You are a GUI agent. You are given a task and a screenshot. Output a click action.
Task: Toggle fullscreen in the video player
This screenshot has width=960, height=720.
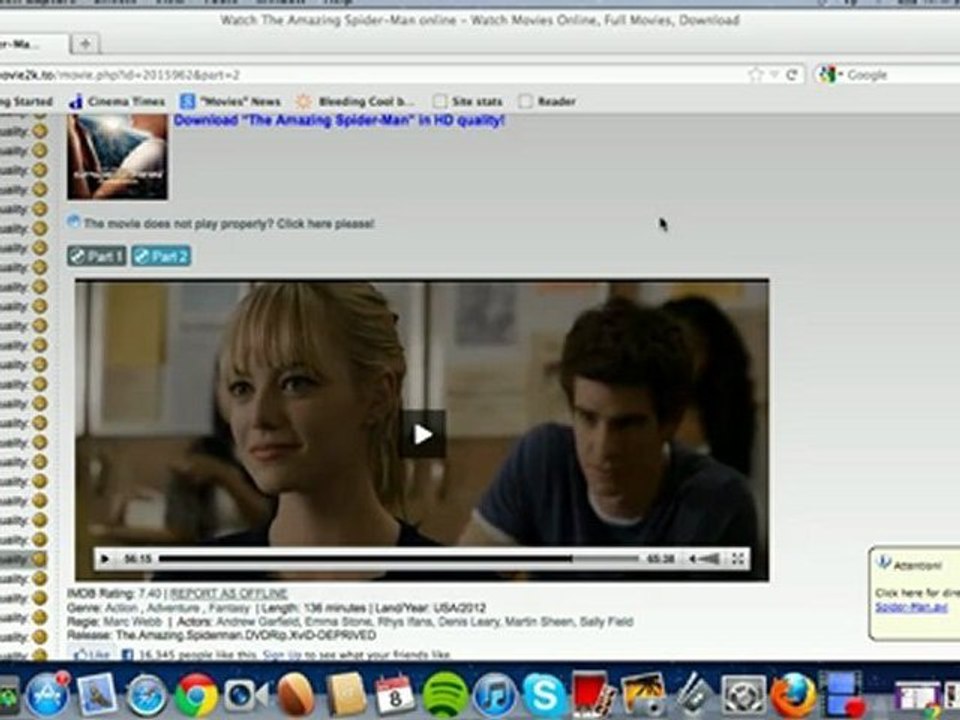[x=738, y=558]
